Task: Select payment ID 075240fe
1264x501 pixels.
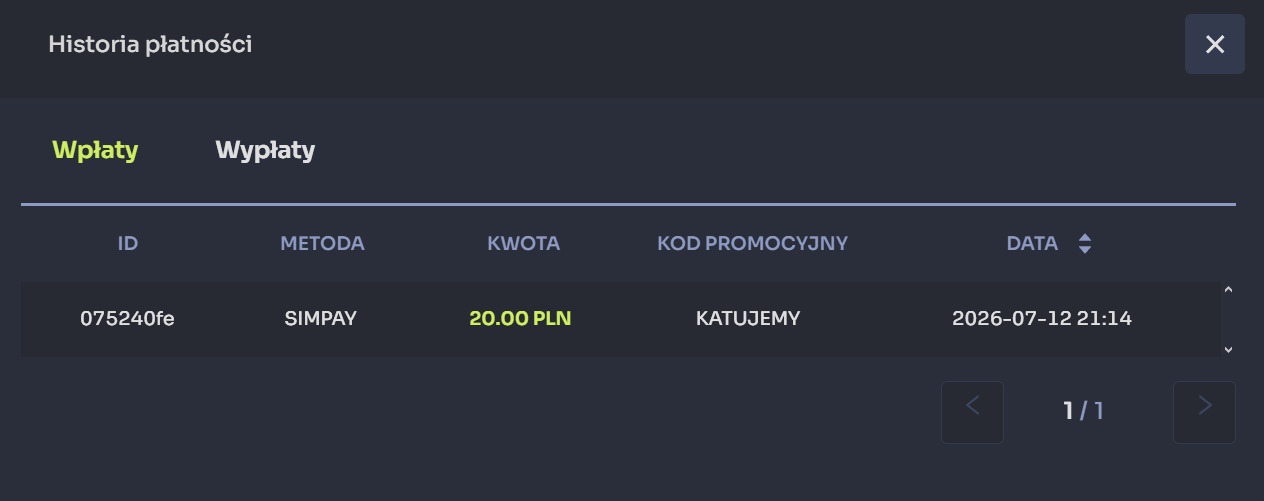Action: pos(127,319)
